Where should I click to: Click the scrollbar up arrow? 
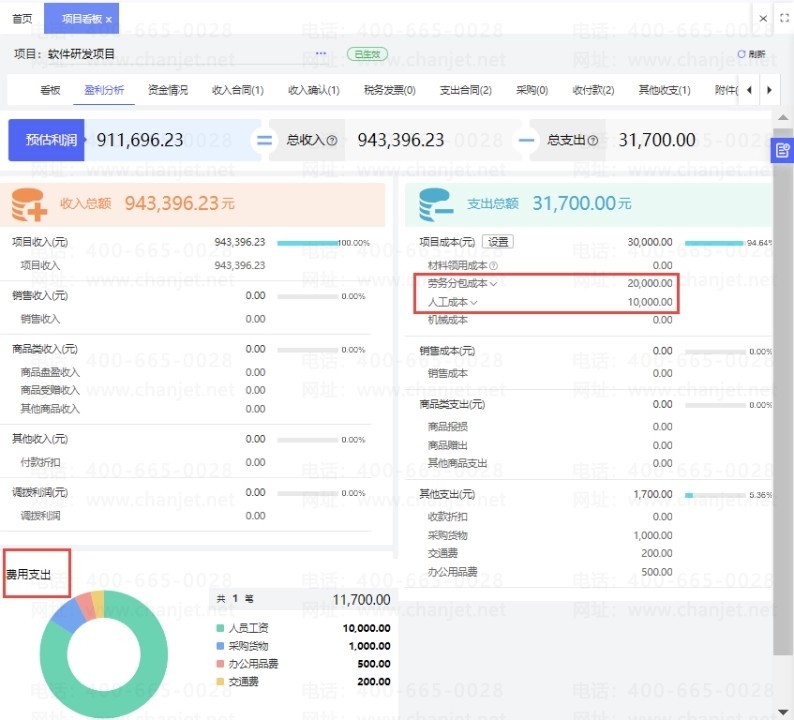(x=783, y=117)
